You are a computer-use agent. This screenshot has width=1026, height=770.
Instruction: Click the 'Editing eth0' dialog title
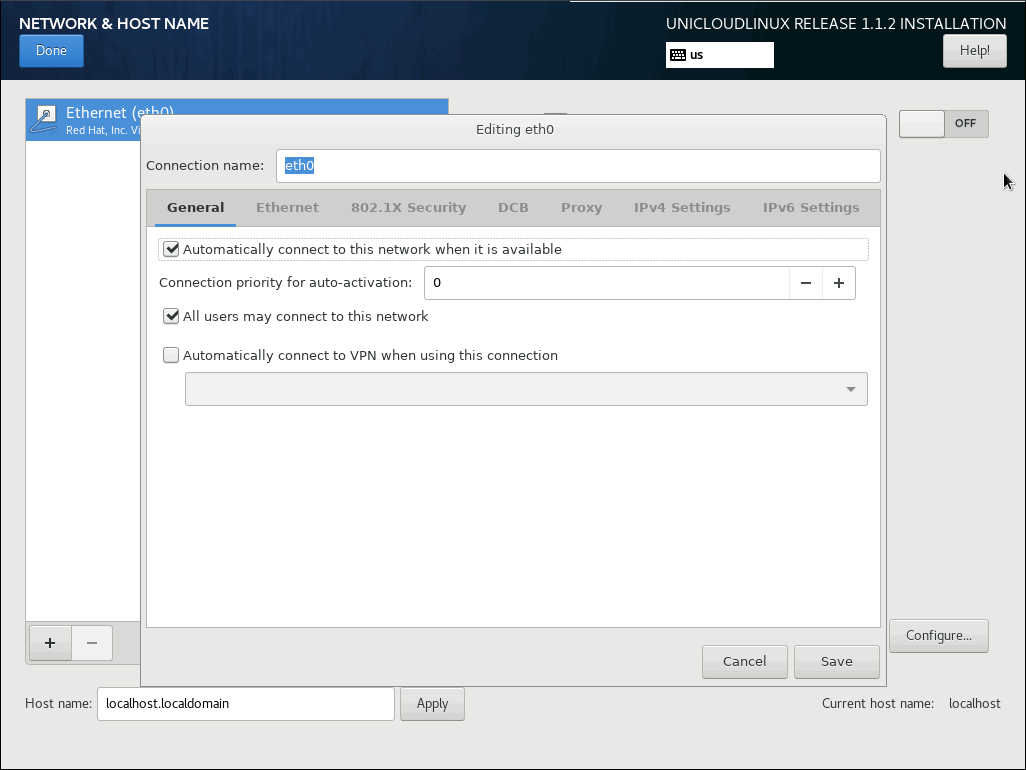(x=515, y=130)
